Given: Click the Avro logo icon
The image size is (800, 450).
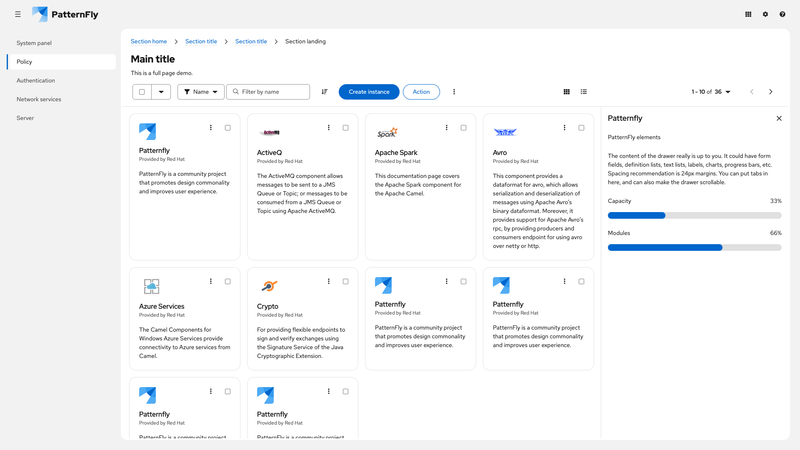Looking at the screenshot, I should (x=505, y=133).
